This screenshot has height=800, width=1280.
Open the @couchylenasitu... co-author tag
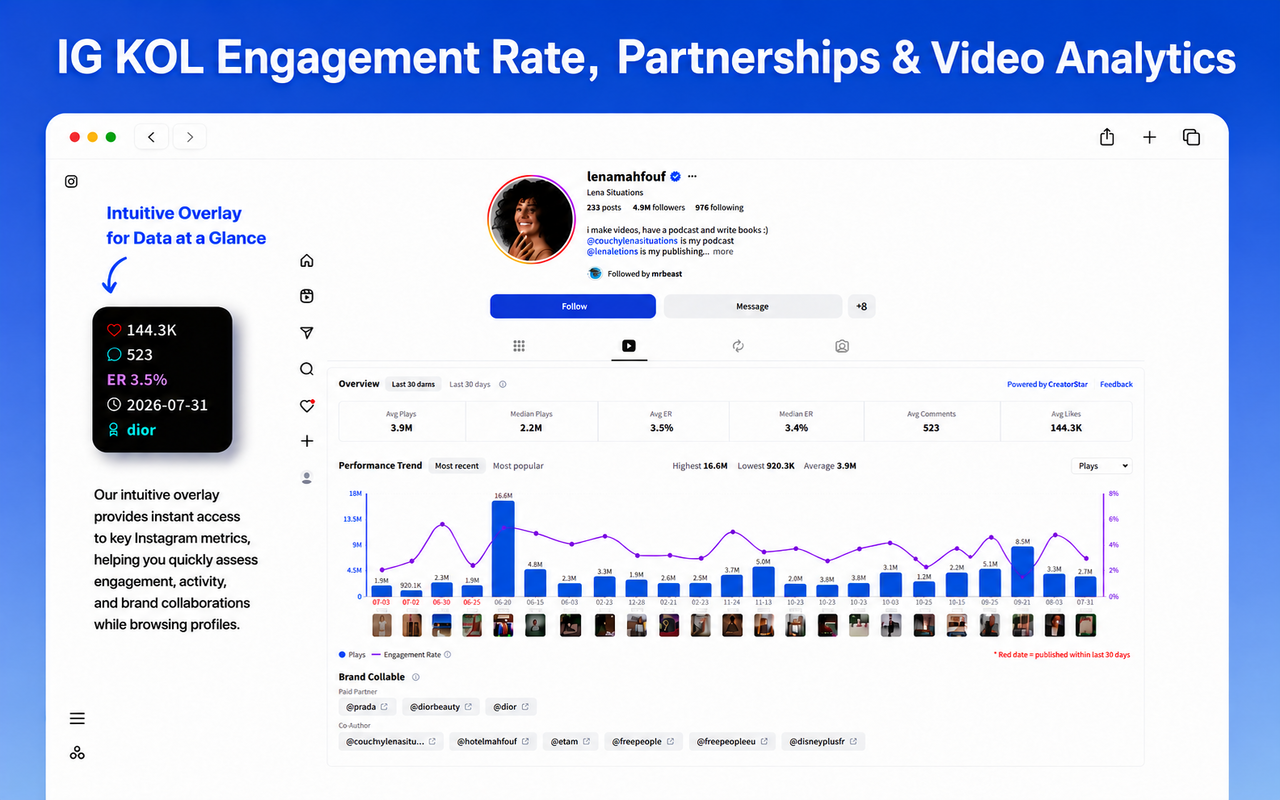click(392, 741)
